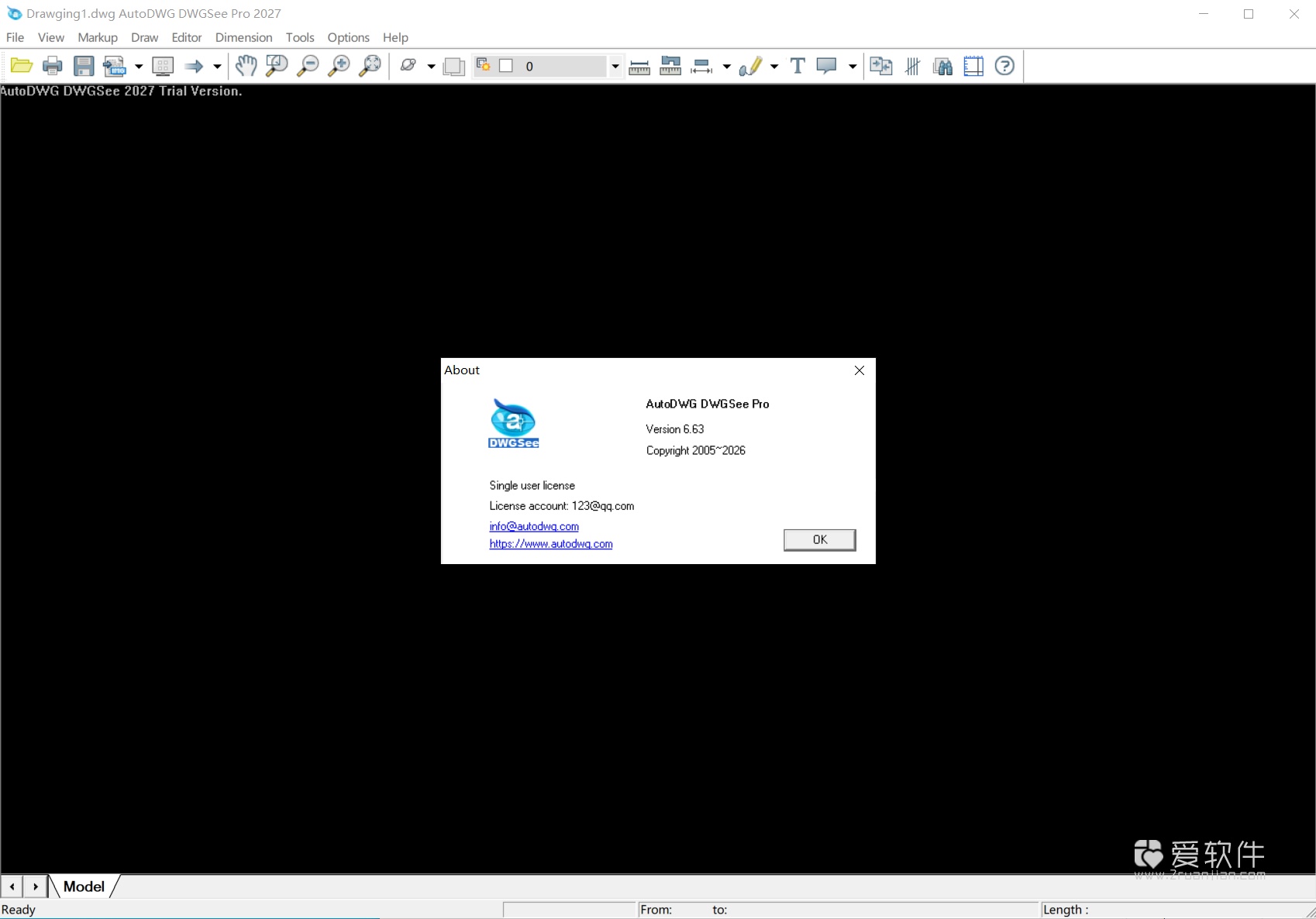Select the Pan tool in the toolbar

click(246, 66)
